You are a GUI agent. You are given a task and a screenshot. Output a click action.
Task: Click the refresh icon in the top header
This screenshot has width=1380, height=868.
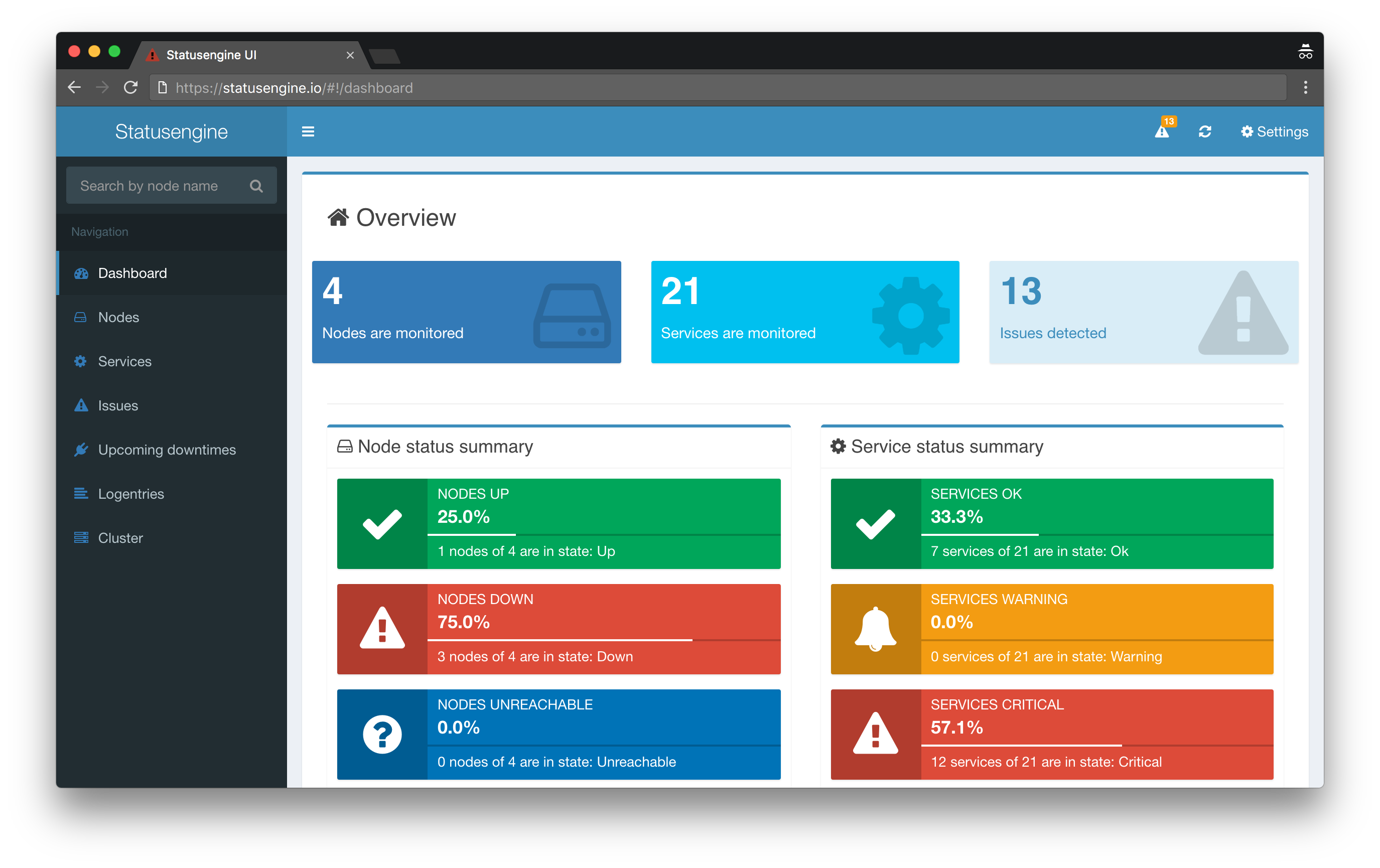tap(1205, 132)
